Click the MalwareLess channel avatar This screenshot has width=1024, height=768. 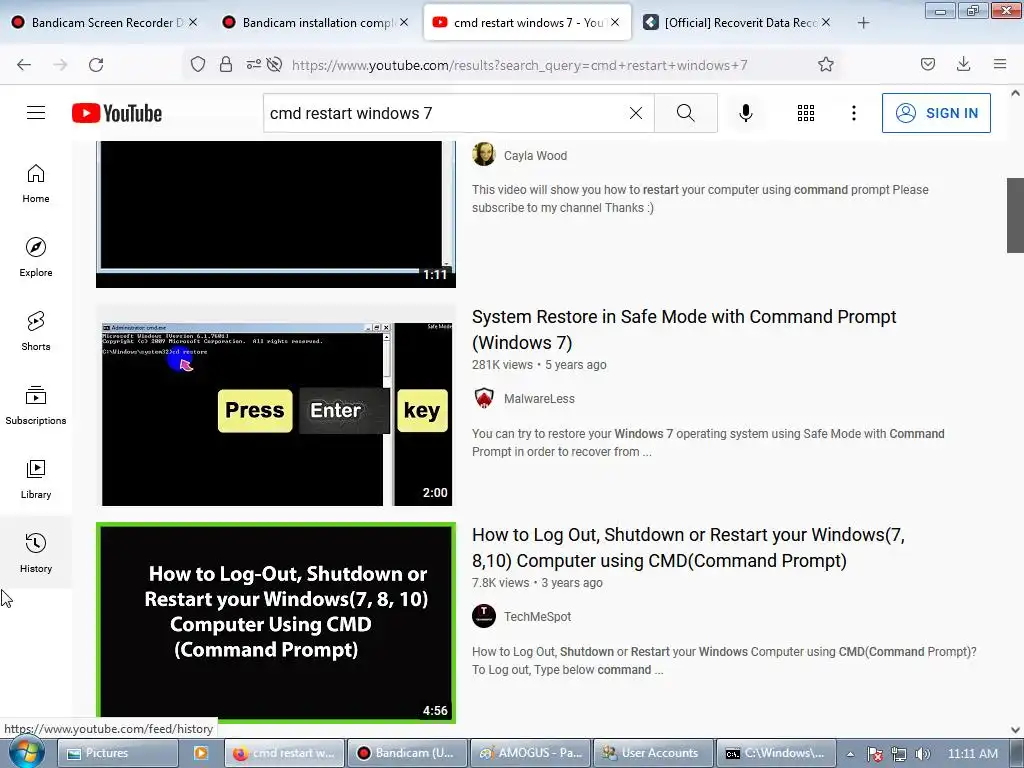pyautogui.click(x=484, y=398)
